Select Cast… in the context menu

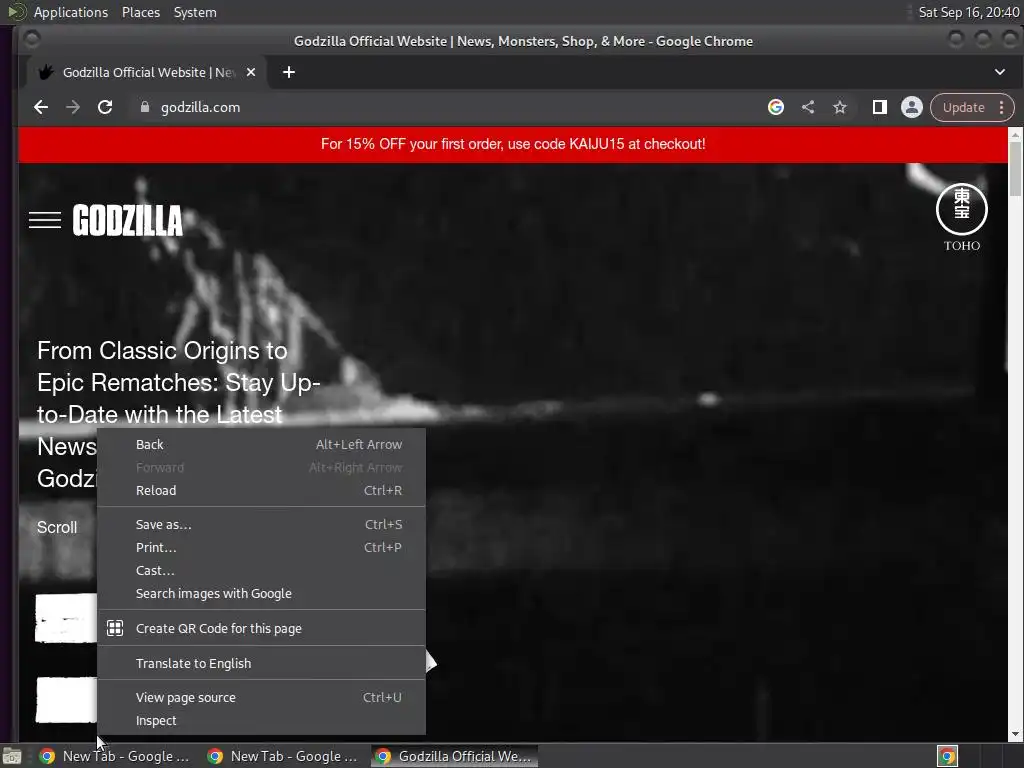pyautogui.click(x=261, y=570)
